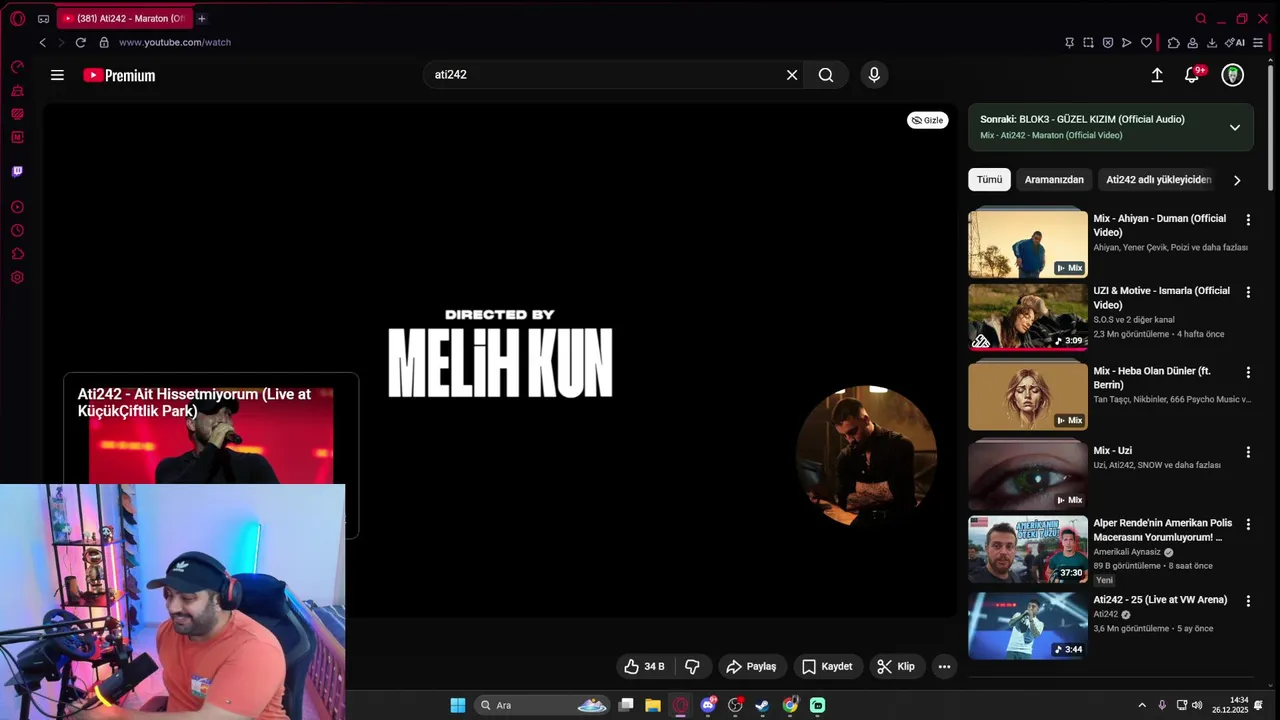Open UZI & Motive Ismarla thumbnail
This screenshot has height=720, width=1280.
1027,318
